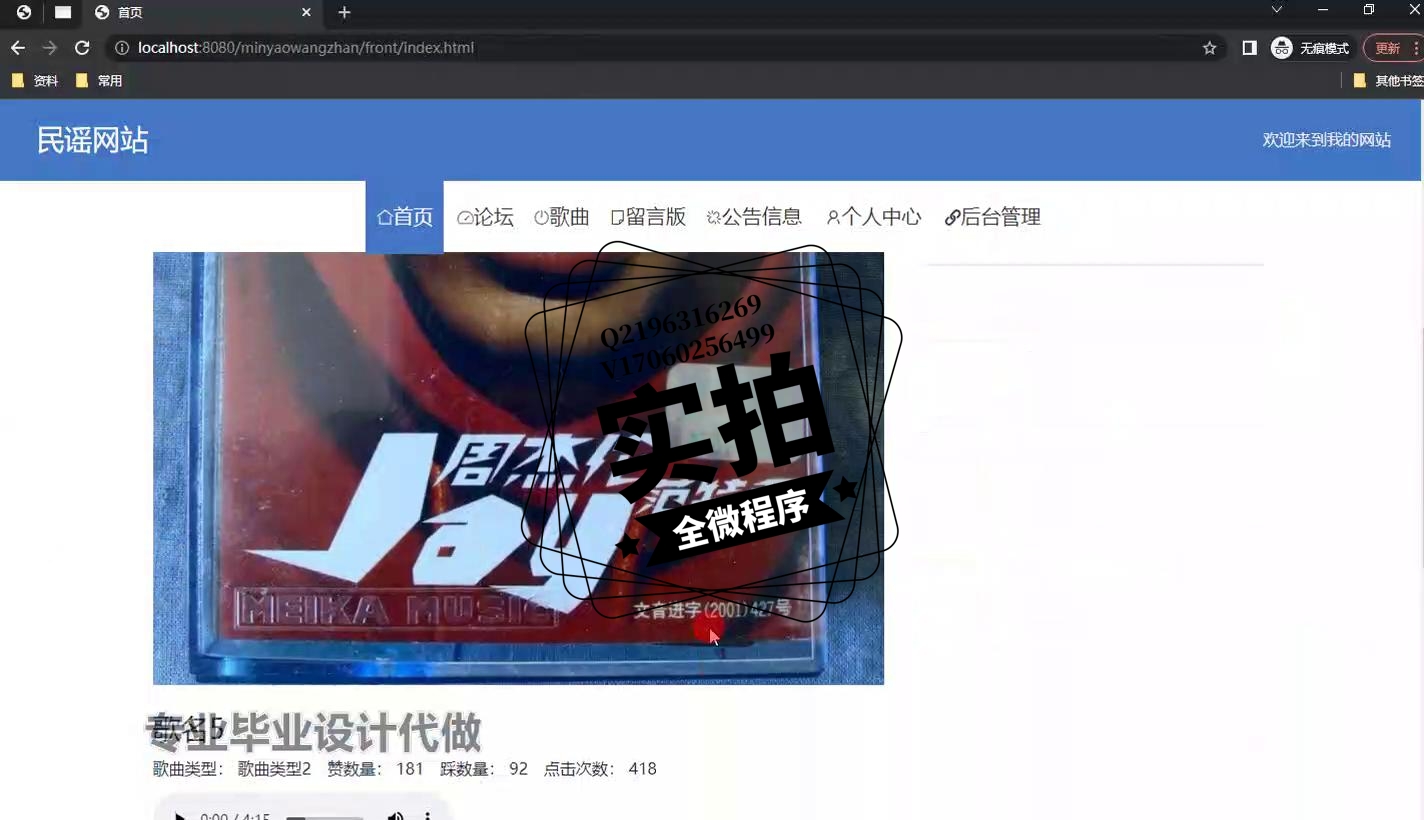This screenshot has height=820, width=1424.
Task: Click the white rectangle tab strip icon
Action: click(x=63, y=12)
